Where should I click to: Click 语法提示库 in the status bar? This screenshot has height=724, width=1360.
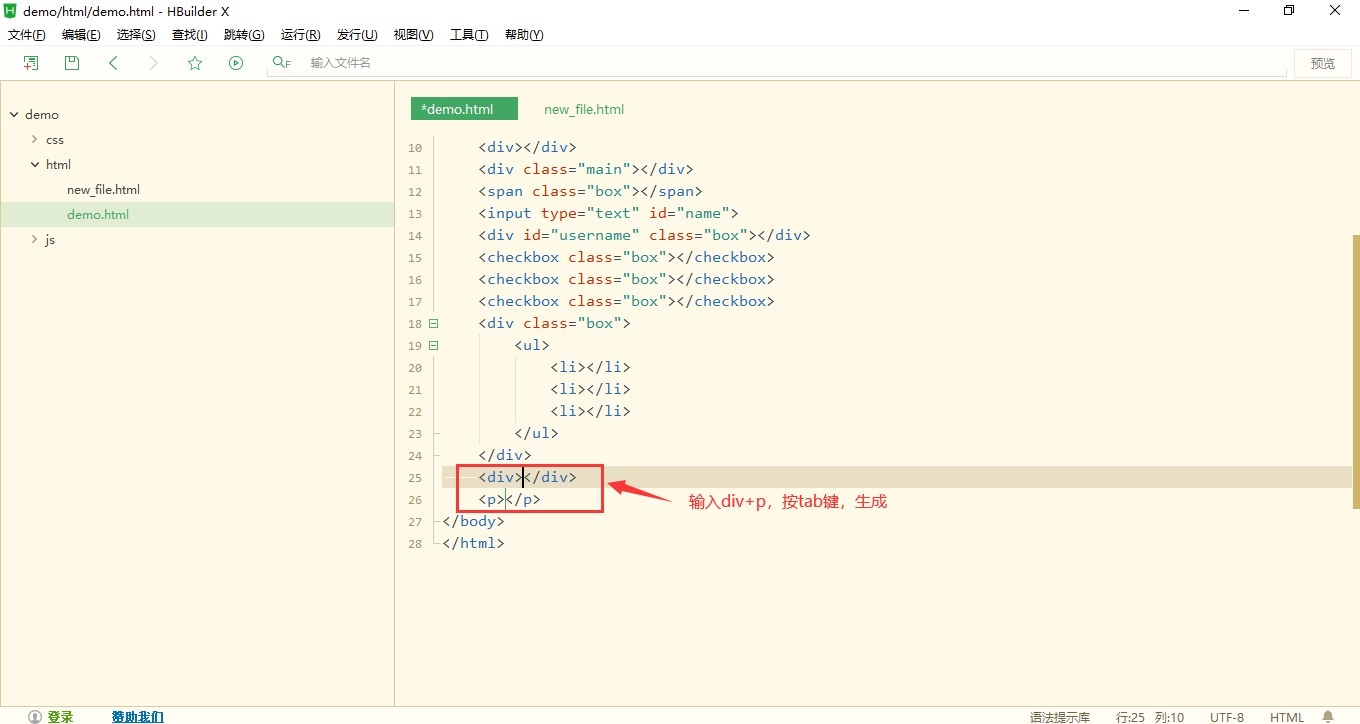(1060, 717)
